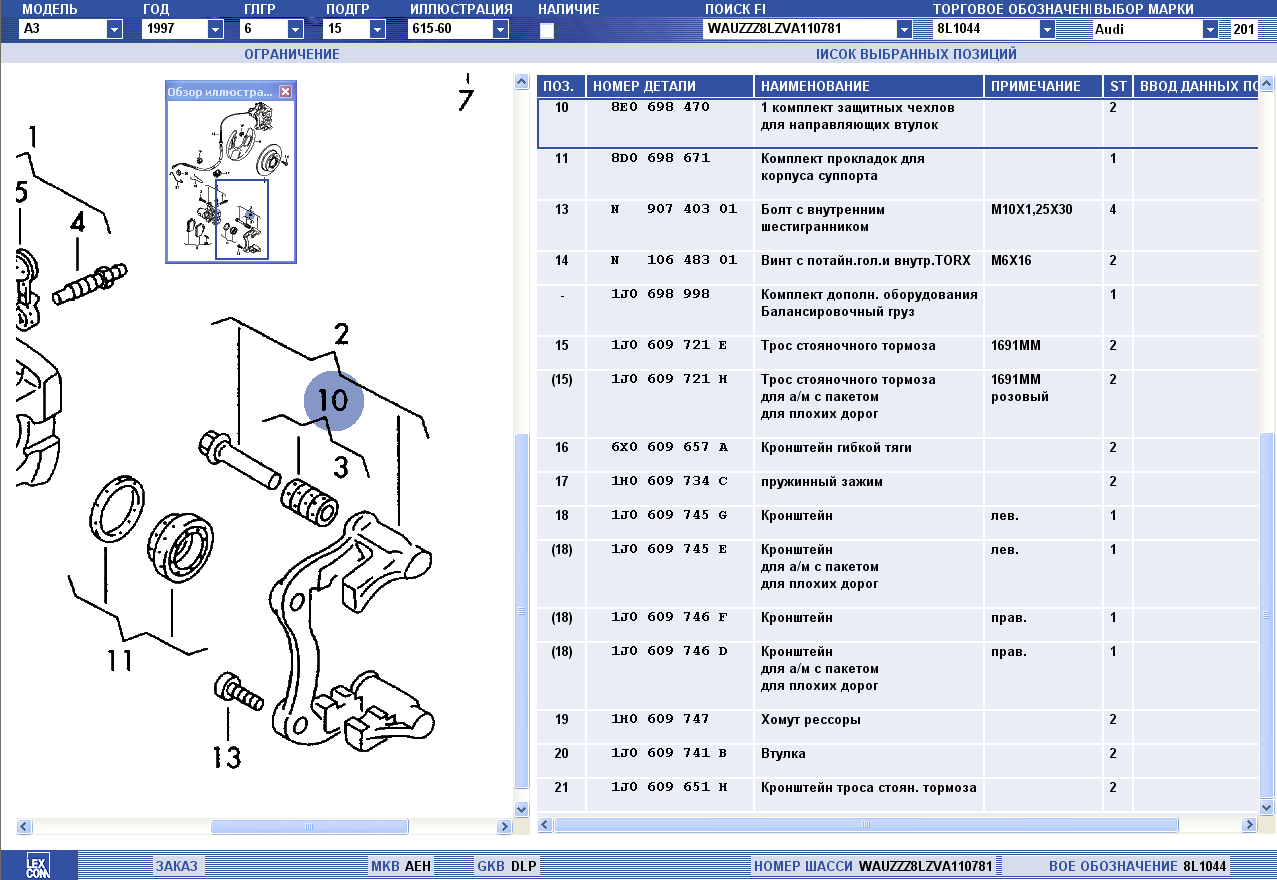Image resolution: width=1277 pixels, height=880 pixels.
Task: Click parts table horizontal scroll left arrow
Action: click(545, 825)
